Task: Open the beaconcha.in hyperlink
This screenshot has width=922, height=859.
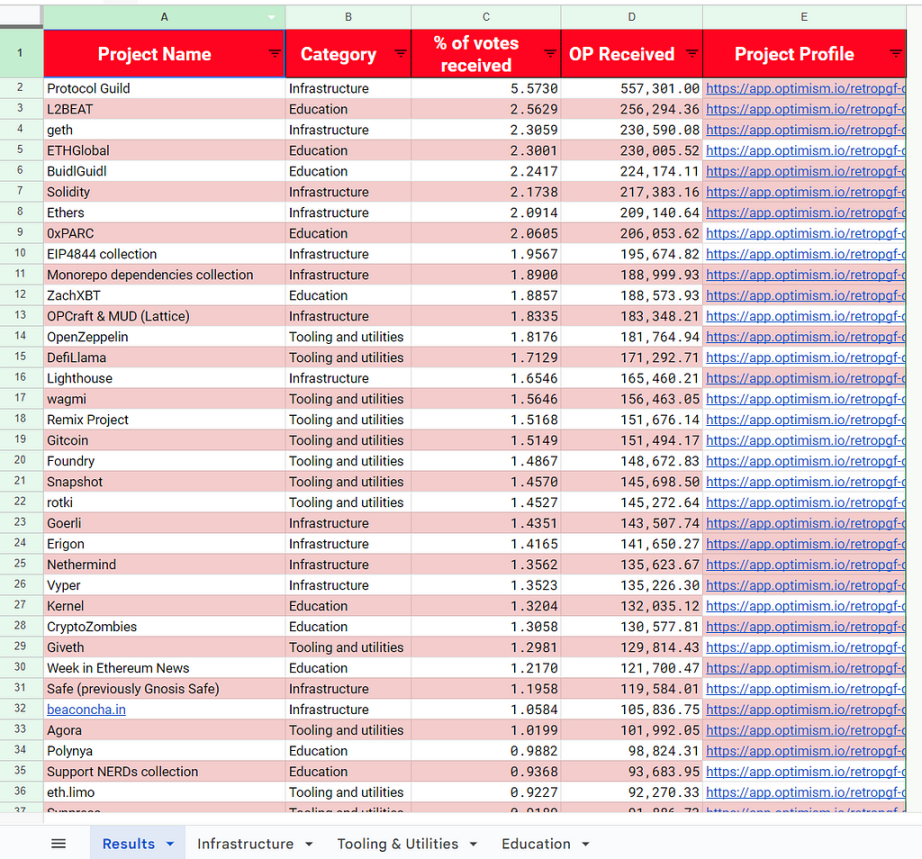Action: pyautogui.click(x=86, y=710)
